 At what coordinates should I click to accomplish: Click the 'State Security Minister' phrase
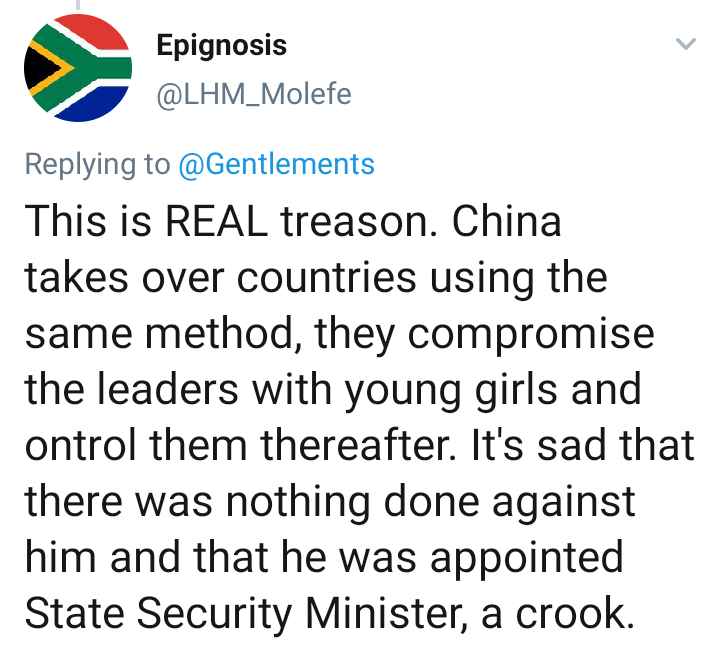(x=248, y=613)
